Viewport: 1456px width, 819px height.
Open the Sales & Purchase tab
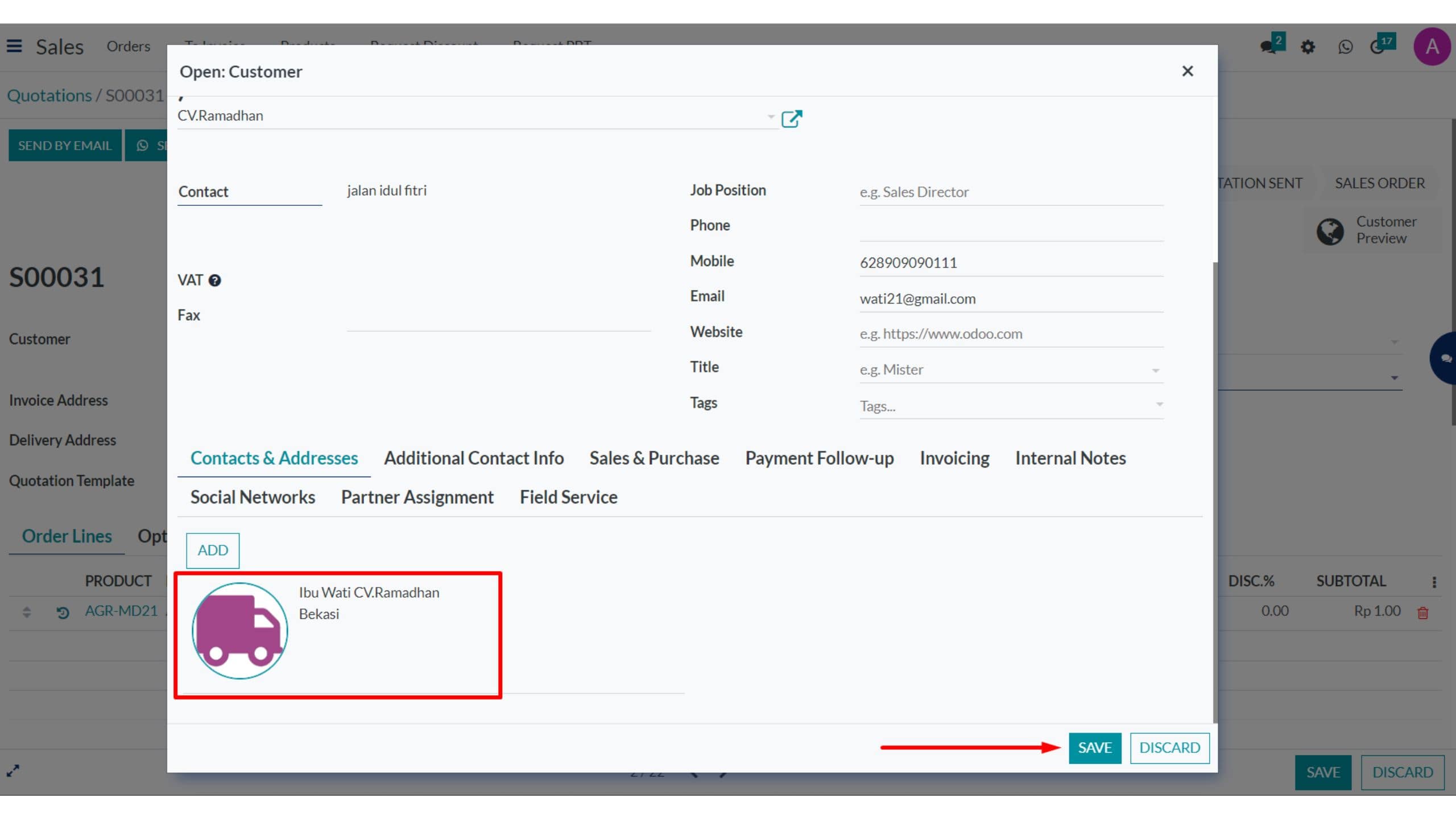click(x=654, y=458)
